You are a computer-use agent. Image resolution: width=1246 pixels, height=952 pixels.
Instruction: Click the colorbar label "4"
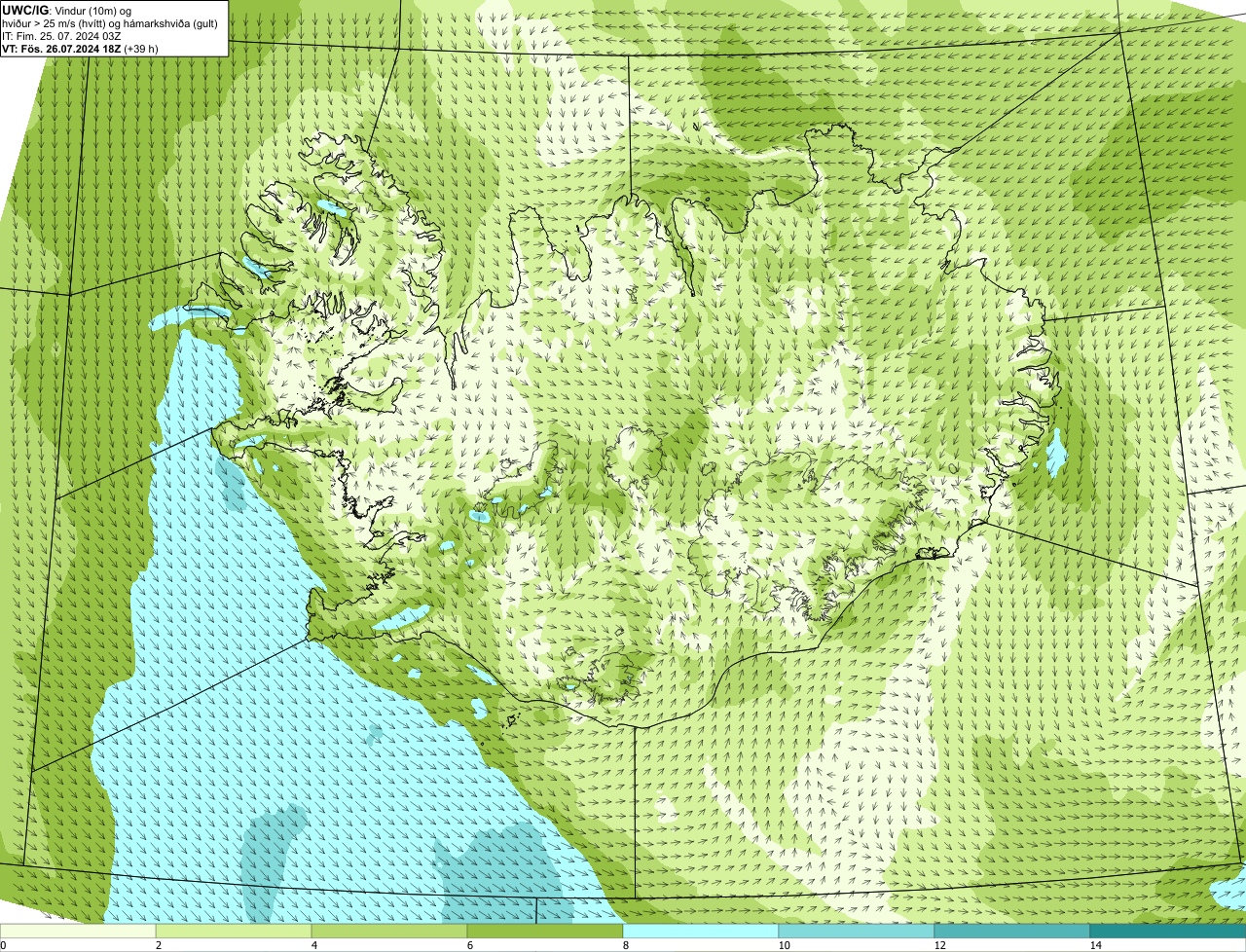coord(313,945)
